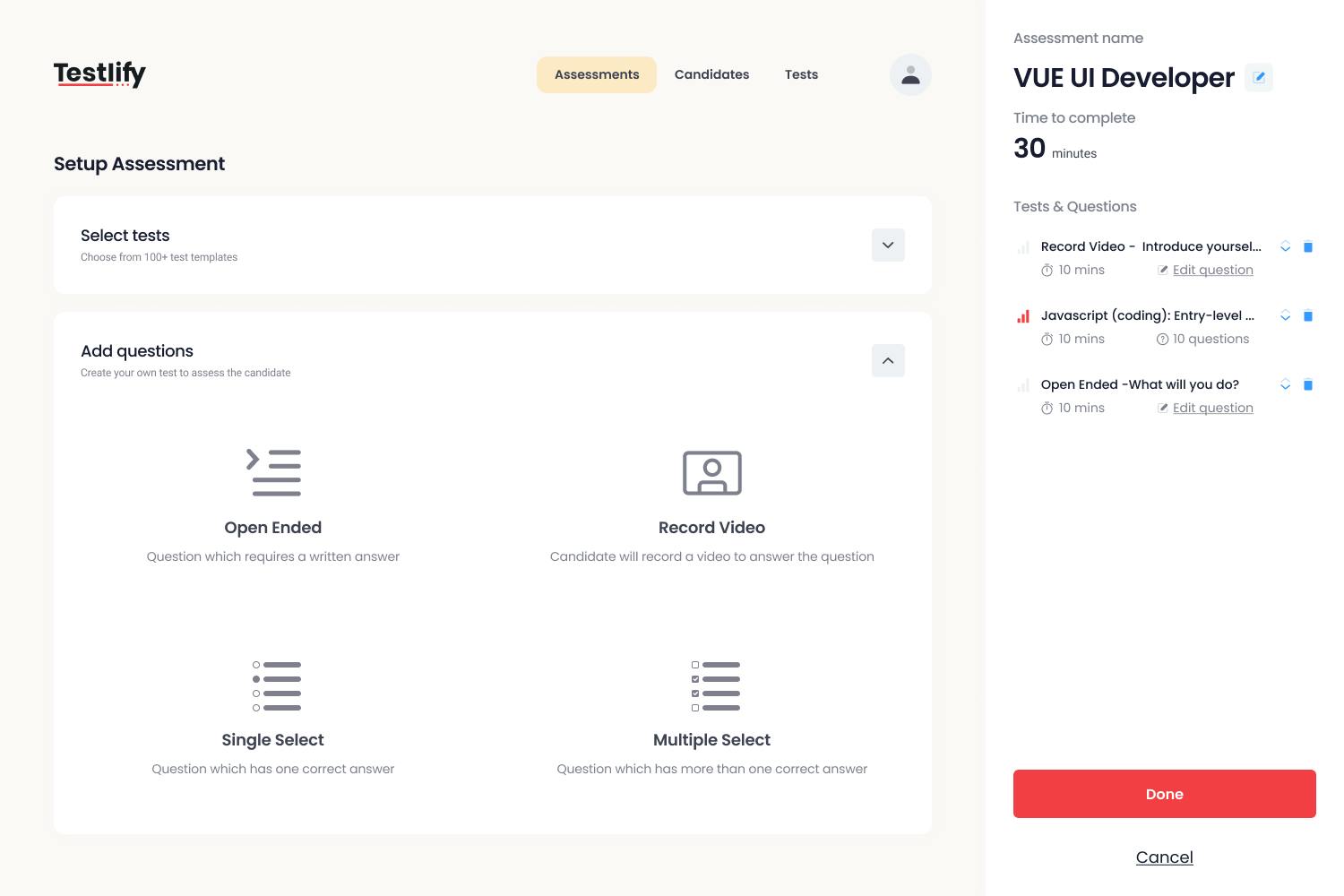This screenshot has height=896, width=1344.
Task: Open the user profile avatar
Action: 910,74
